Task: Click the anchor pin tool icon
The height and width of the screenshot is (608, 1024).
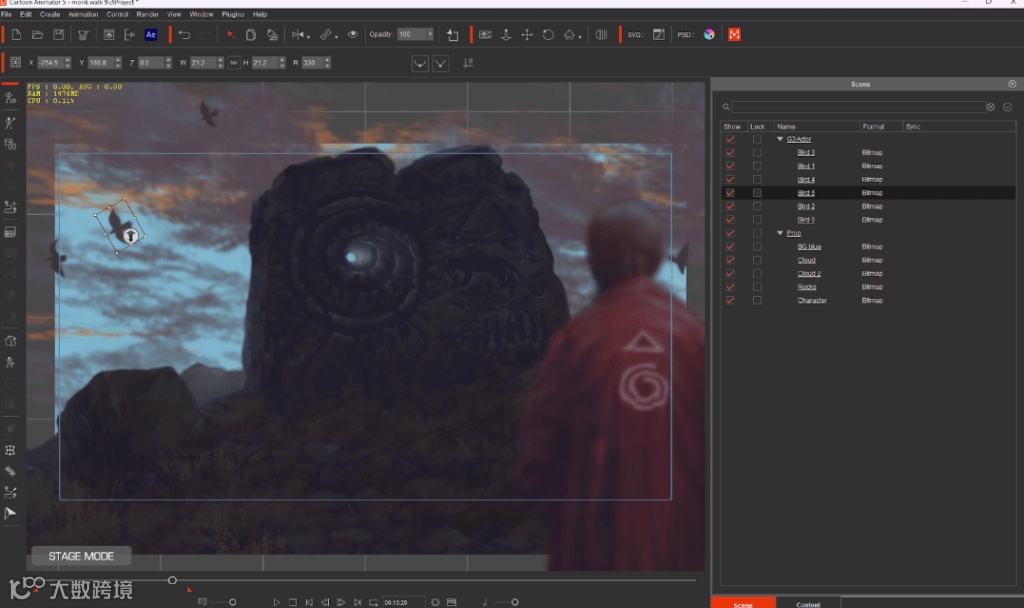Action: pos(506,35)
